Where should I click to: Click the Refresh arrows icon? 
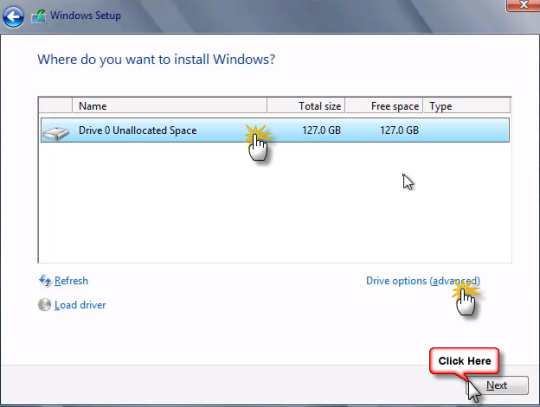point(45,281)
